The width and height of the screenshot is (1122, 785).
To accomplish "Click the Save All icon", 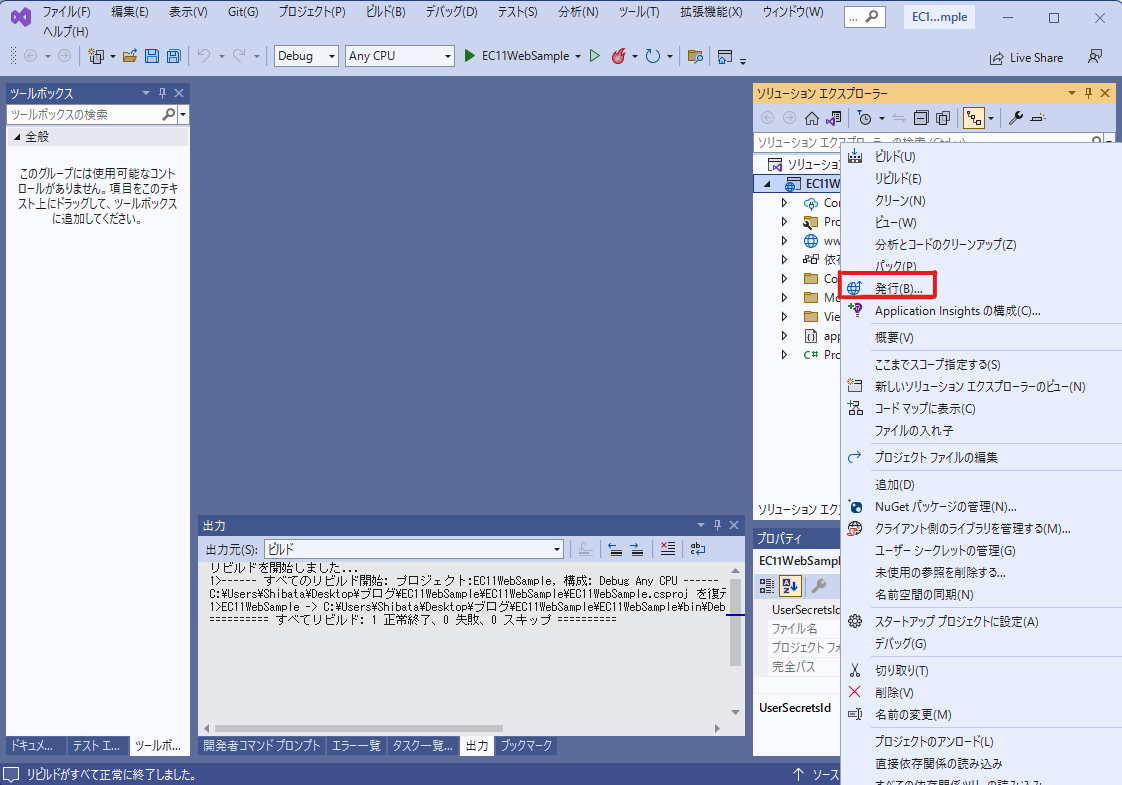I will [x=173, y=56].
